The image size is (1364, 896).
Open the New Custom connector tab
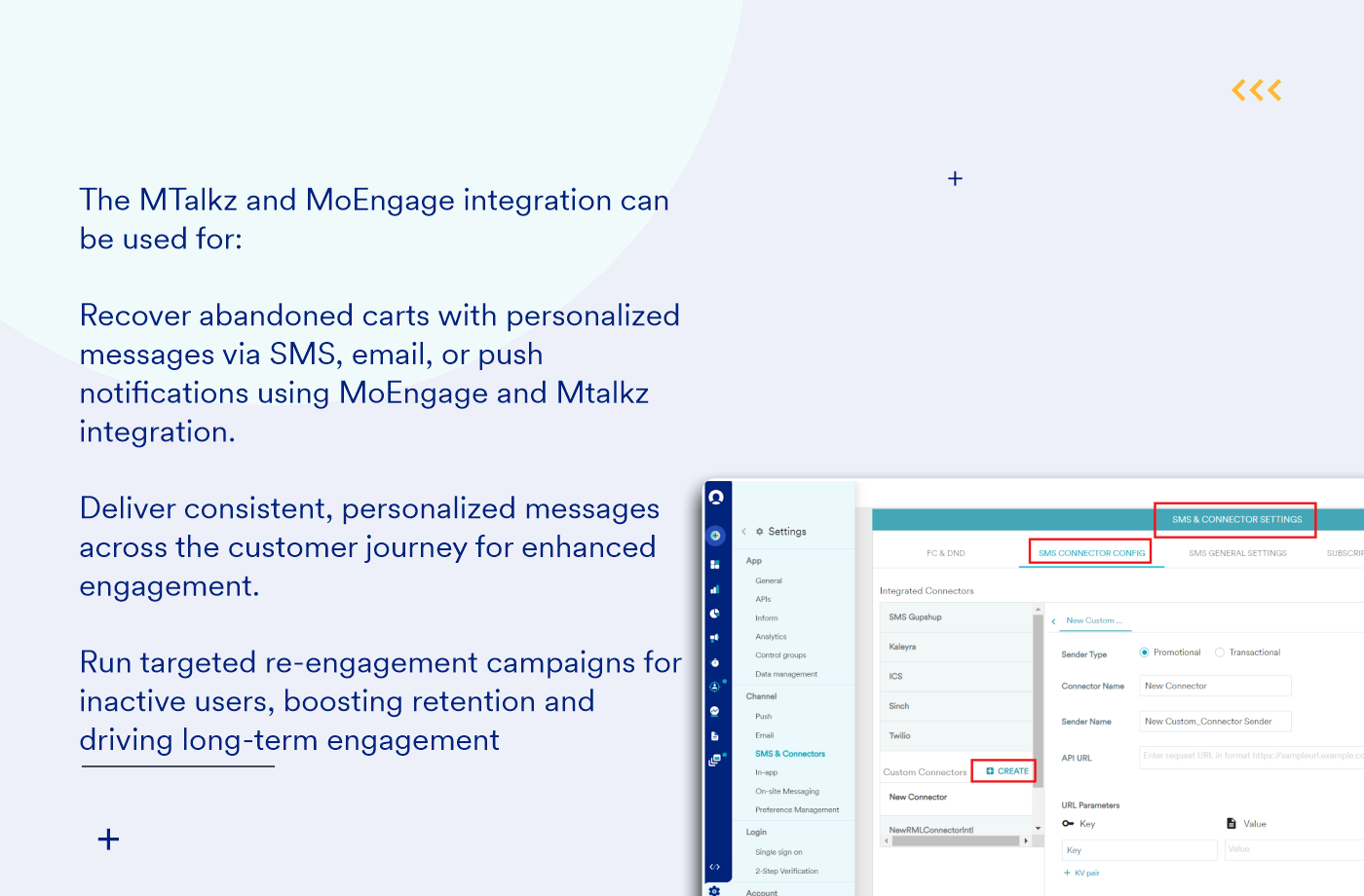coord(1094,620)
